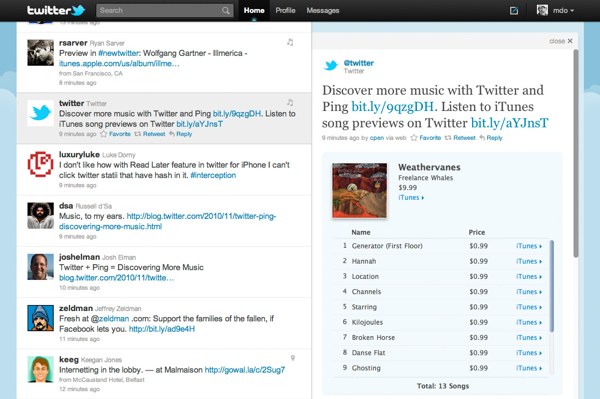Open iTunes link for Generator (First Floor)

click(529, 246)
